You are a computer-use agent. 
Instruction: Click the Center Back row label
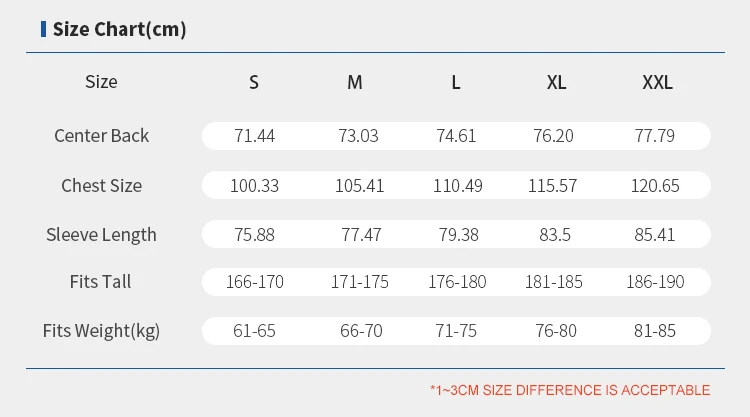(x=101, y=136)
